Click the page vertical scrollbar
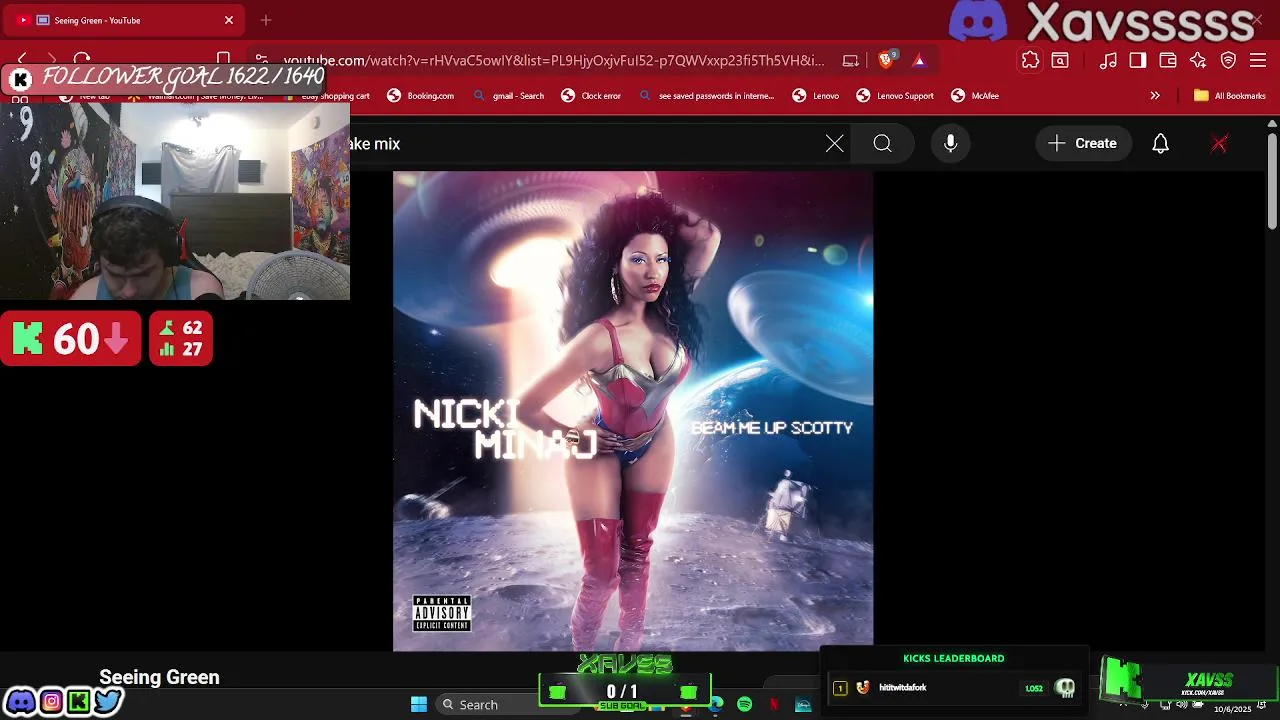Image resolution: width=1280 pixels, height=720 pixels. click(x=1272, y=180)
